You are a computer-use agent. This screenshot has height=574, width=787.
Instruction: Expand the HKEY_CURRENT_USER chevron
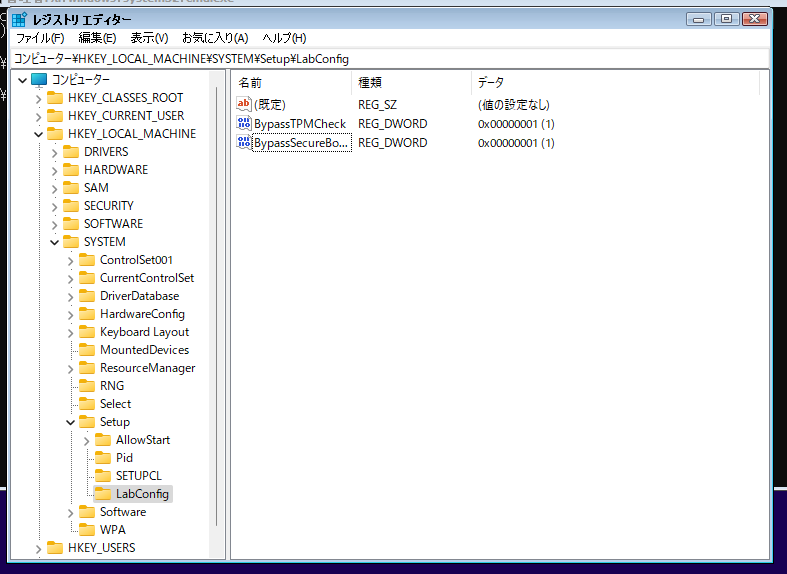pos(39,117)
